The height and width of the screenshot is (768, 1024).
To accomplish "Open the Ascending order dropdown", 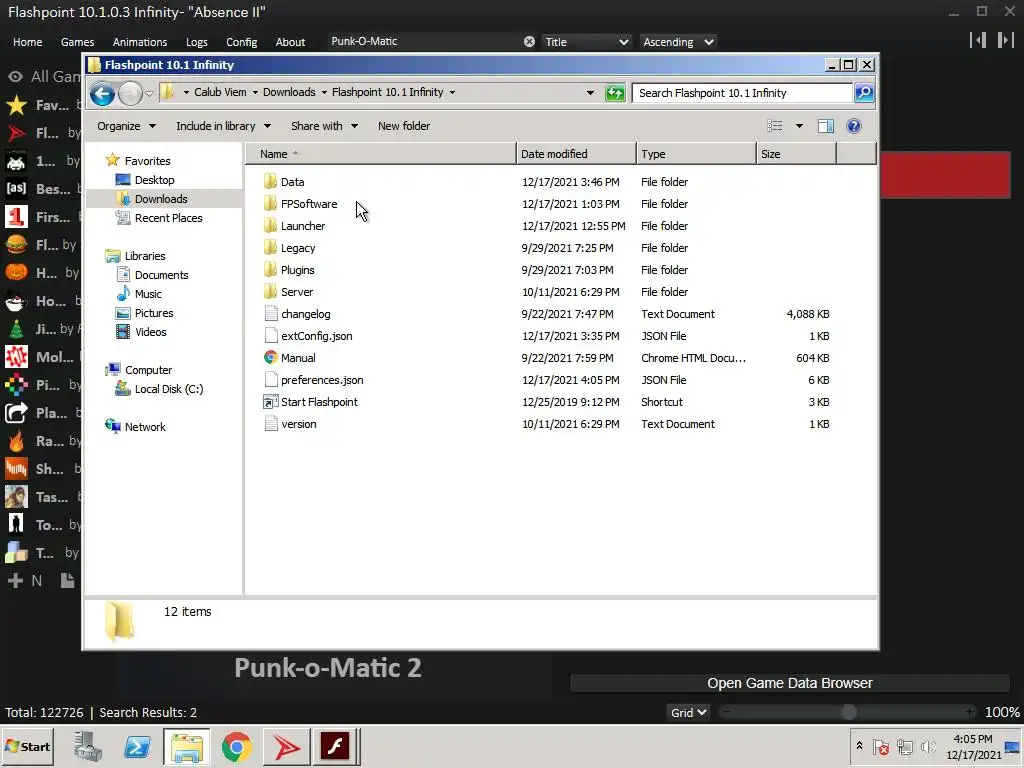I will pos(677,42).
